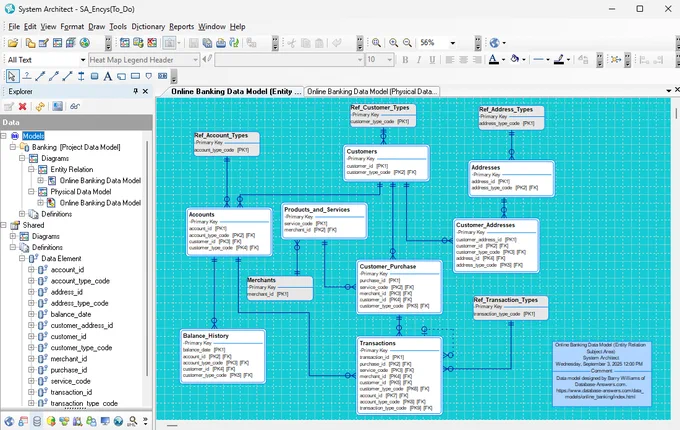
Task: Click the print icon in toolbar
Action: pyautogui.click(x=221, y=42)
